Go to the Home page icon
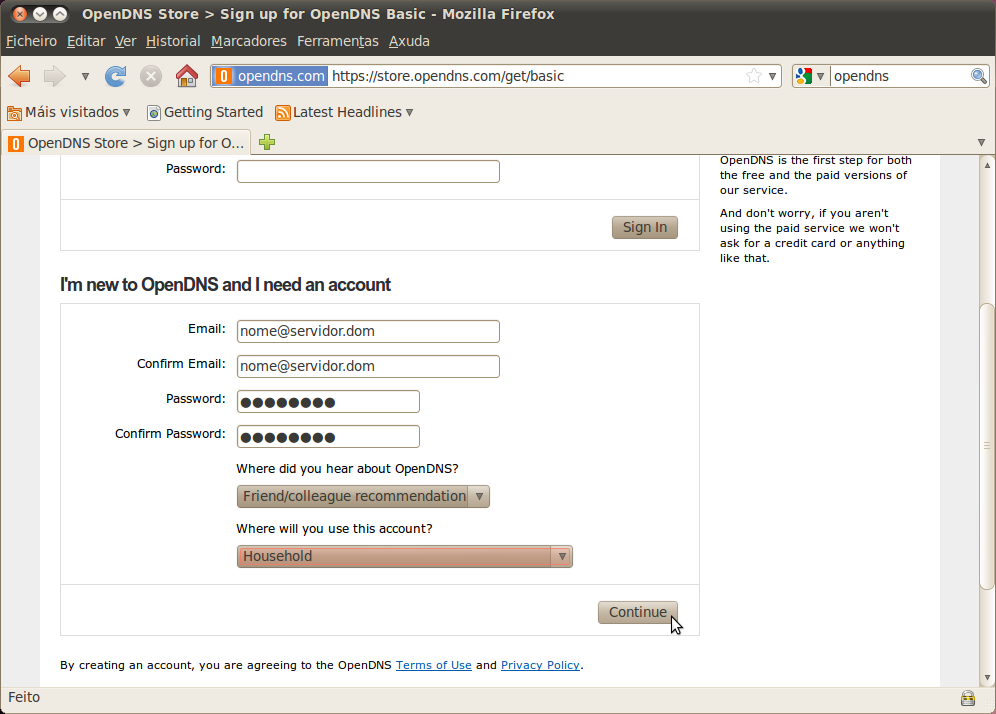Image resolution: width=996 pixels, height=714 pixels. coord(187,76)
